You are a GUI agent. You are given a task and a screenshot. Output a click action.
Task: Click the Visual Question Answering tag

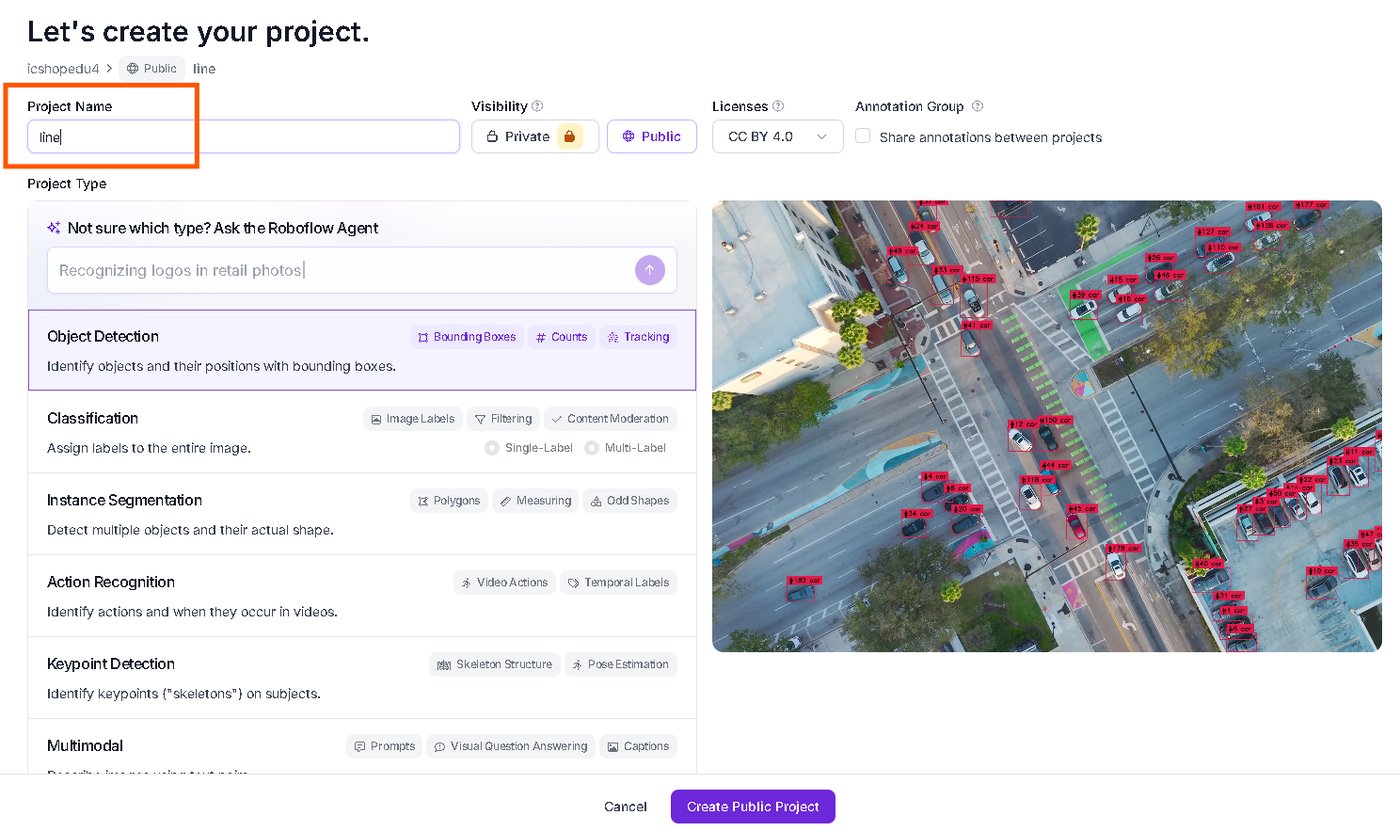click(511, 747)
